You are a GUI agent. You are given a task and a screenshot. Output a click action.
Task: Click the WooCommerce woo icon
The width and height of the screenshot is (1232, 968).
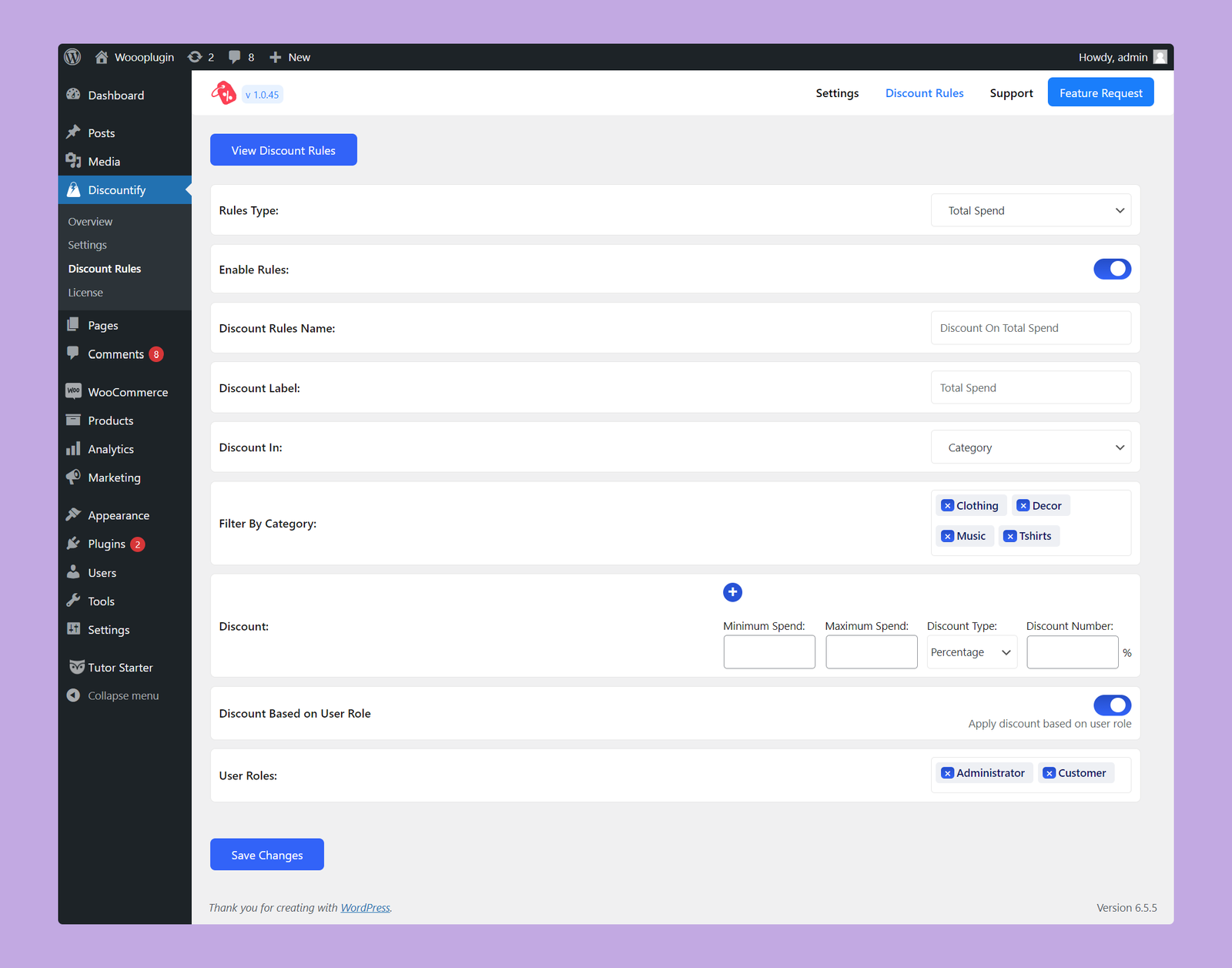click(73, 391)
